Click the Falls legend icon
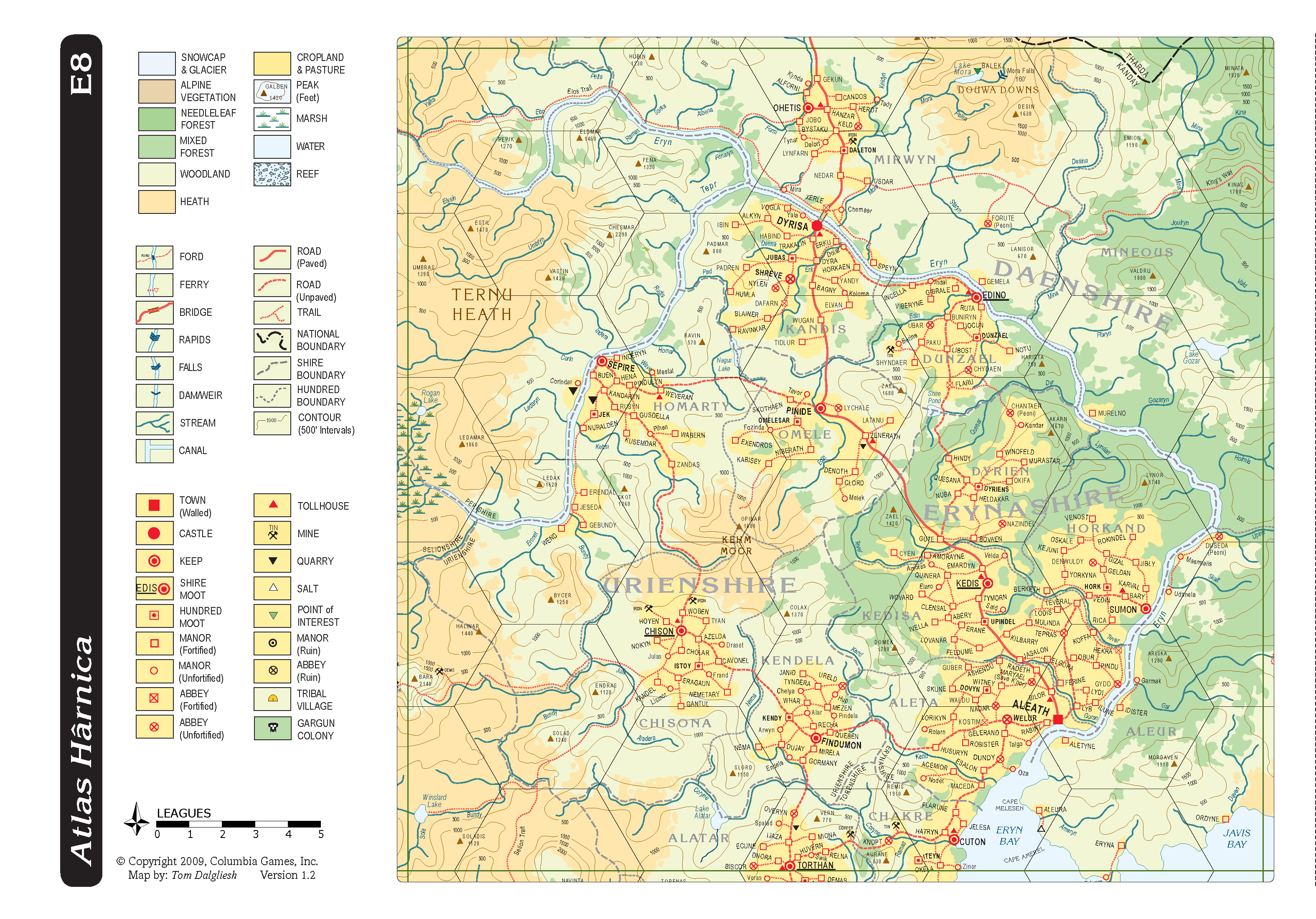Image resolution: width=1316 pixels, height=919 pixels. [x=154, y=368]
